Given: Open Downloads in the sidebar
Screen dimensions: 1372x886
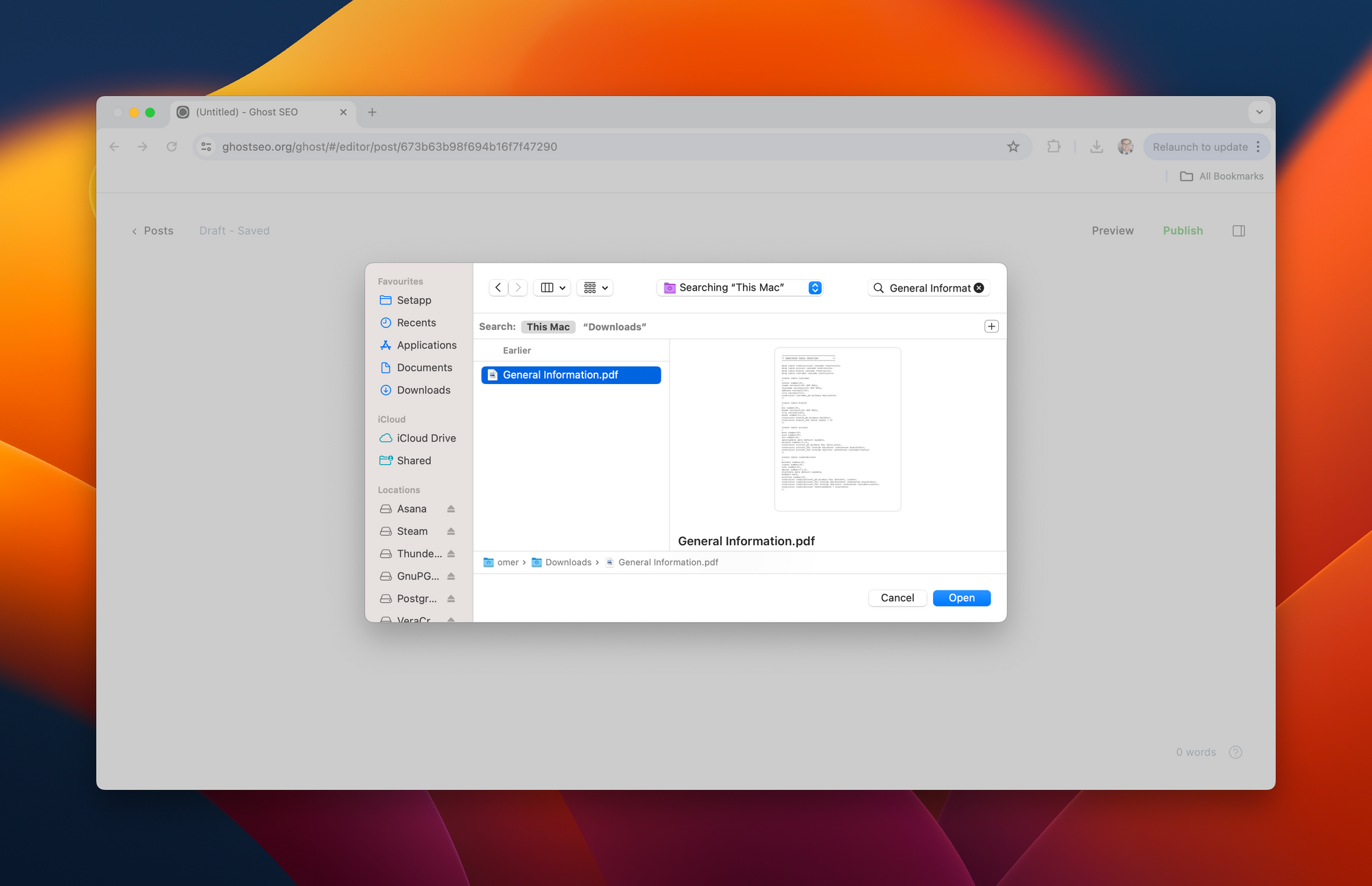Looking at the screenshot, I should pos(423,390).
